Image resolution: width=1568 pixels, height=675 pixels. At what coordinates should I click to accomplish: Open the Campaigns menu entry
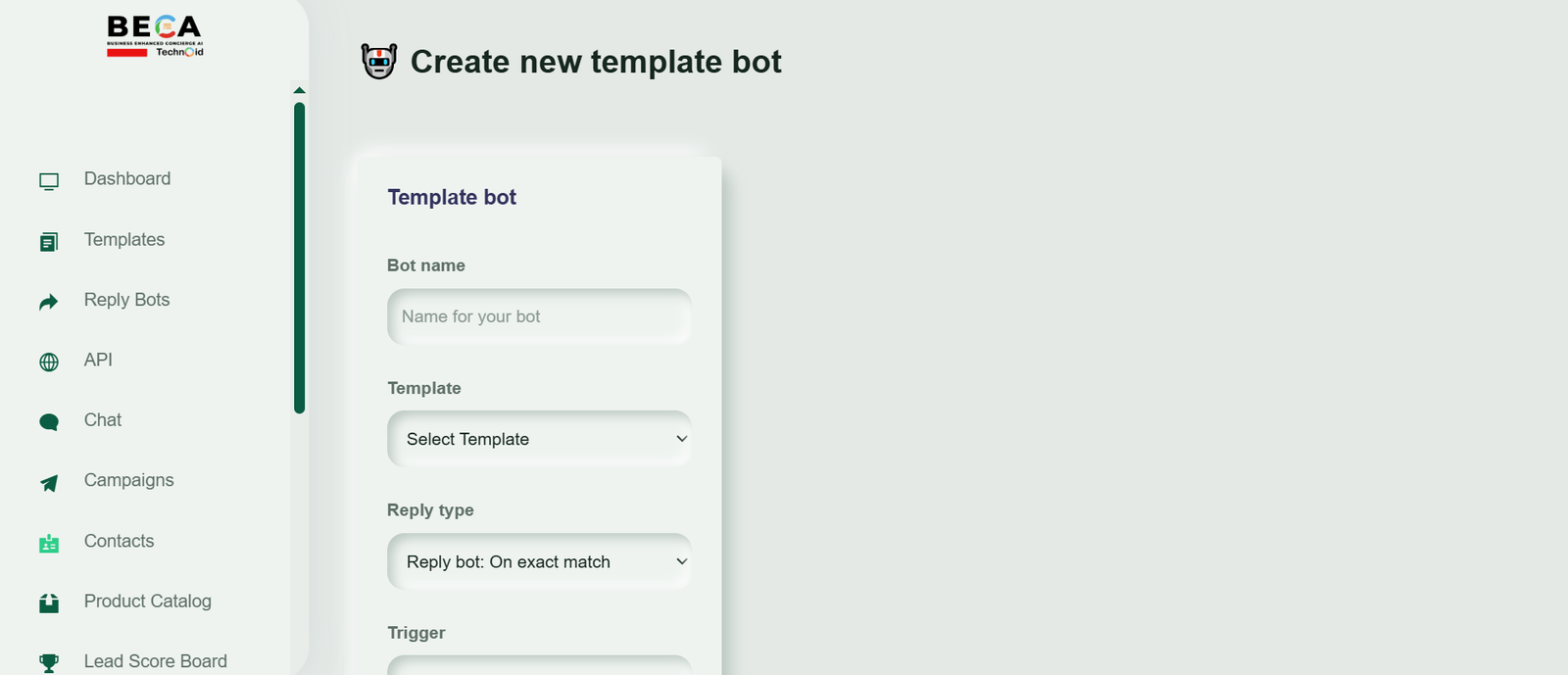(128, 480)
